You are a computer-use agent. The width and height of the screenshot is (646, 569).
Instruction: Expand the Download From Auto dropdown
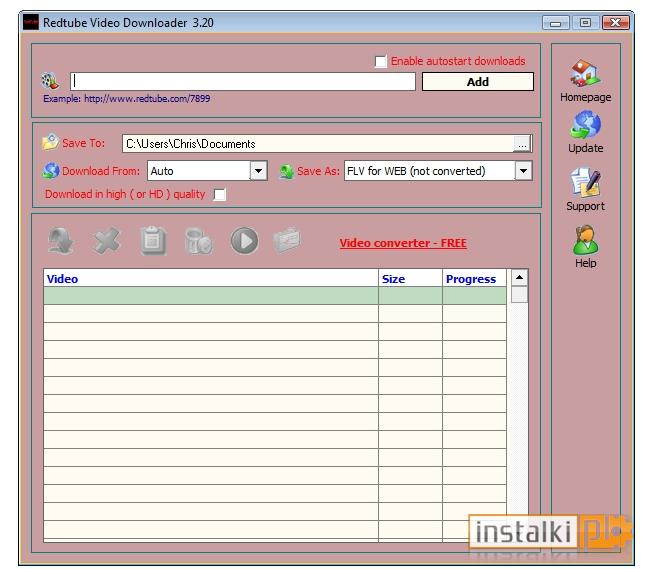click(x=258, y=171)
